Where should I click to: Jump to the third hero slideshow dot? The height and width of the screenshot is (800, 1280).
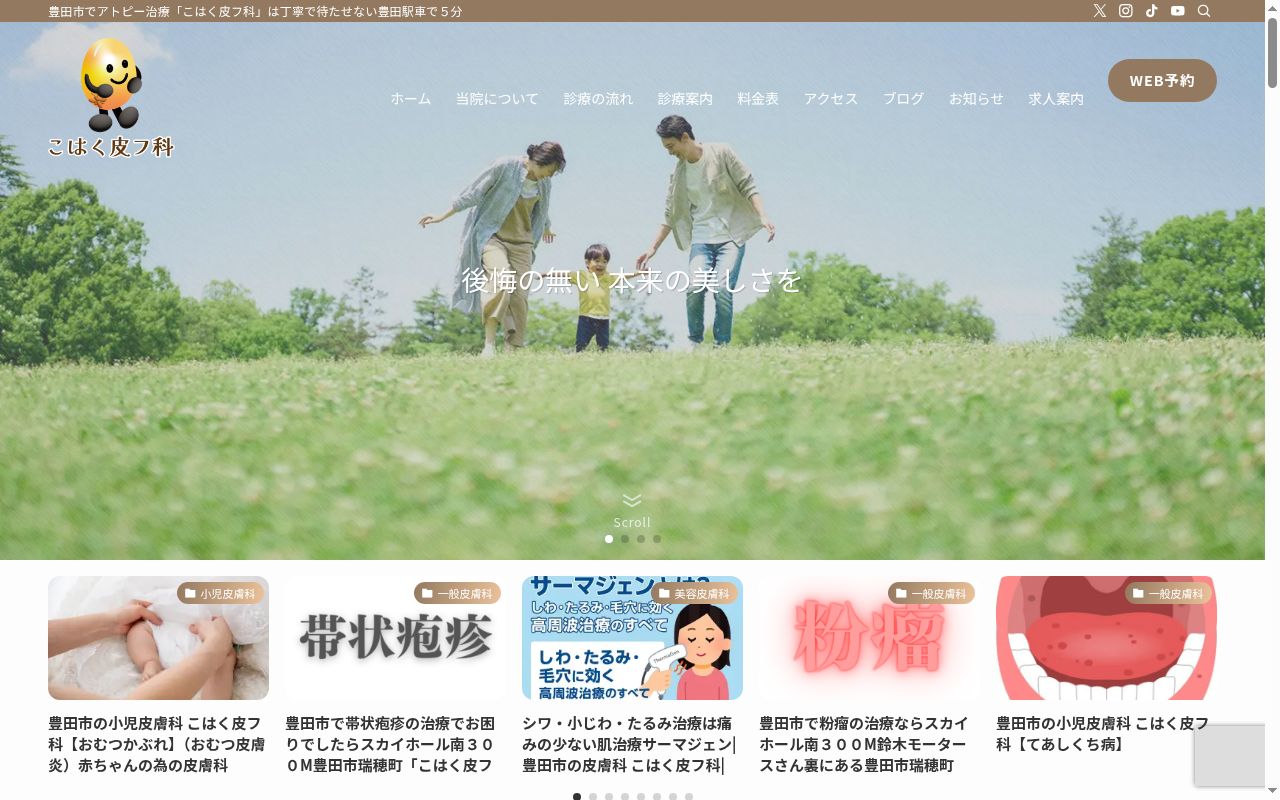click(x=641, y=539)
